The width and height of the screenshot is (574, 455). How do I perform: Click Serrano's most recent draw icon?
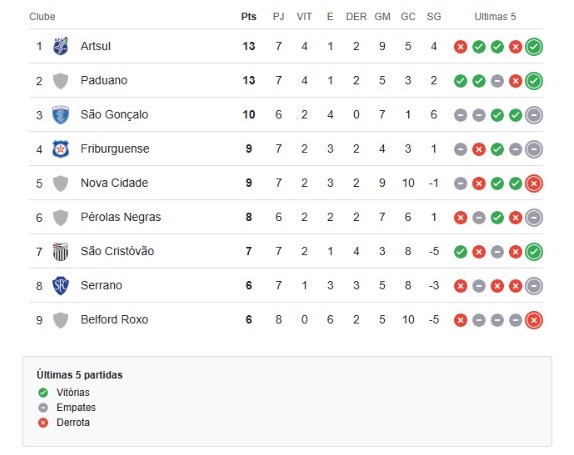(534, 286)
